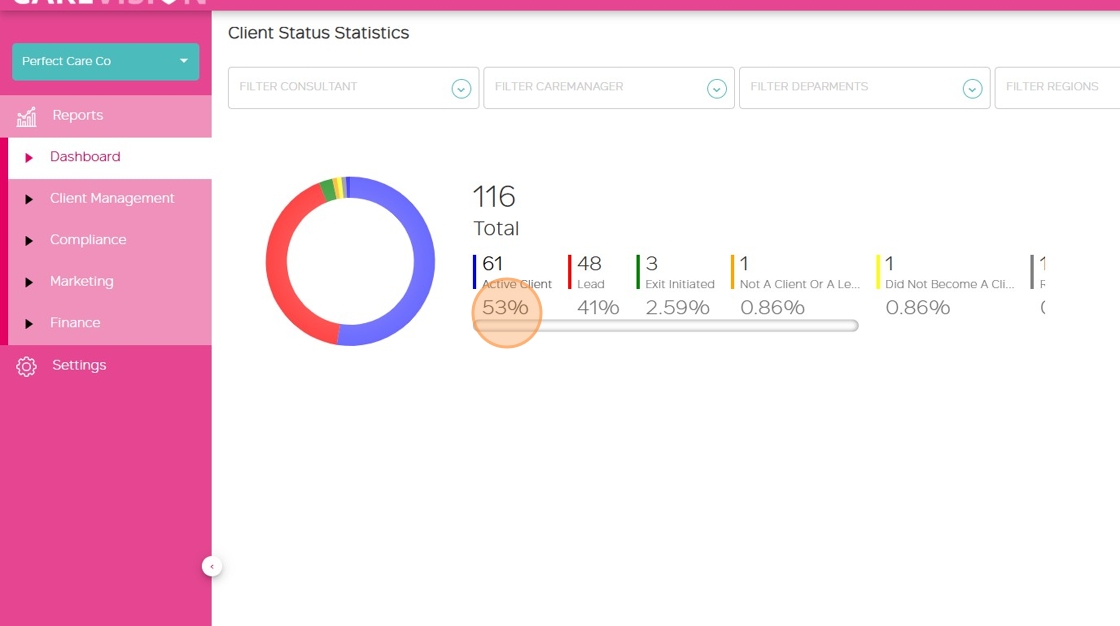Click the blue Active Client color bar
Image resolution: width=1120 pixels, height=626 pixels.
474,272
